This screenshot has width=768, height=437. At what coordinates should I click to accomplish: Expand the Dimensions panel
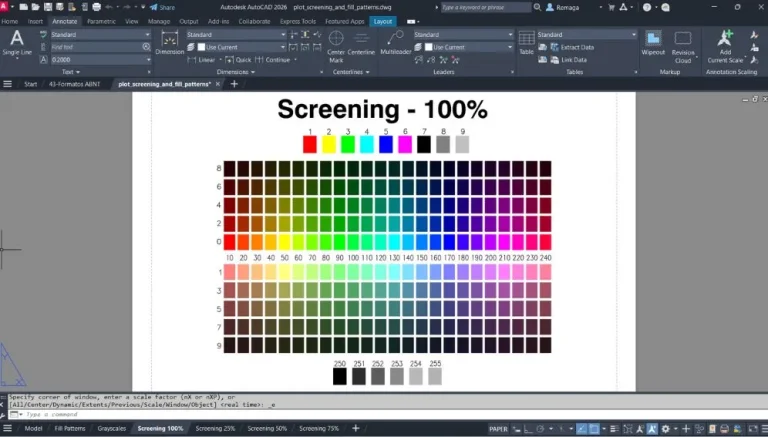(x=236, y=72)
